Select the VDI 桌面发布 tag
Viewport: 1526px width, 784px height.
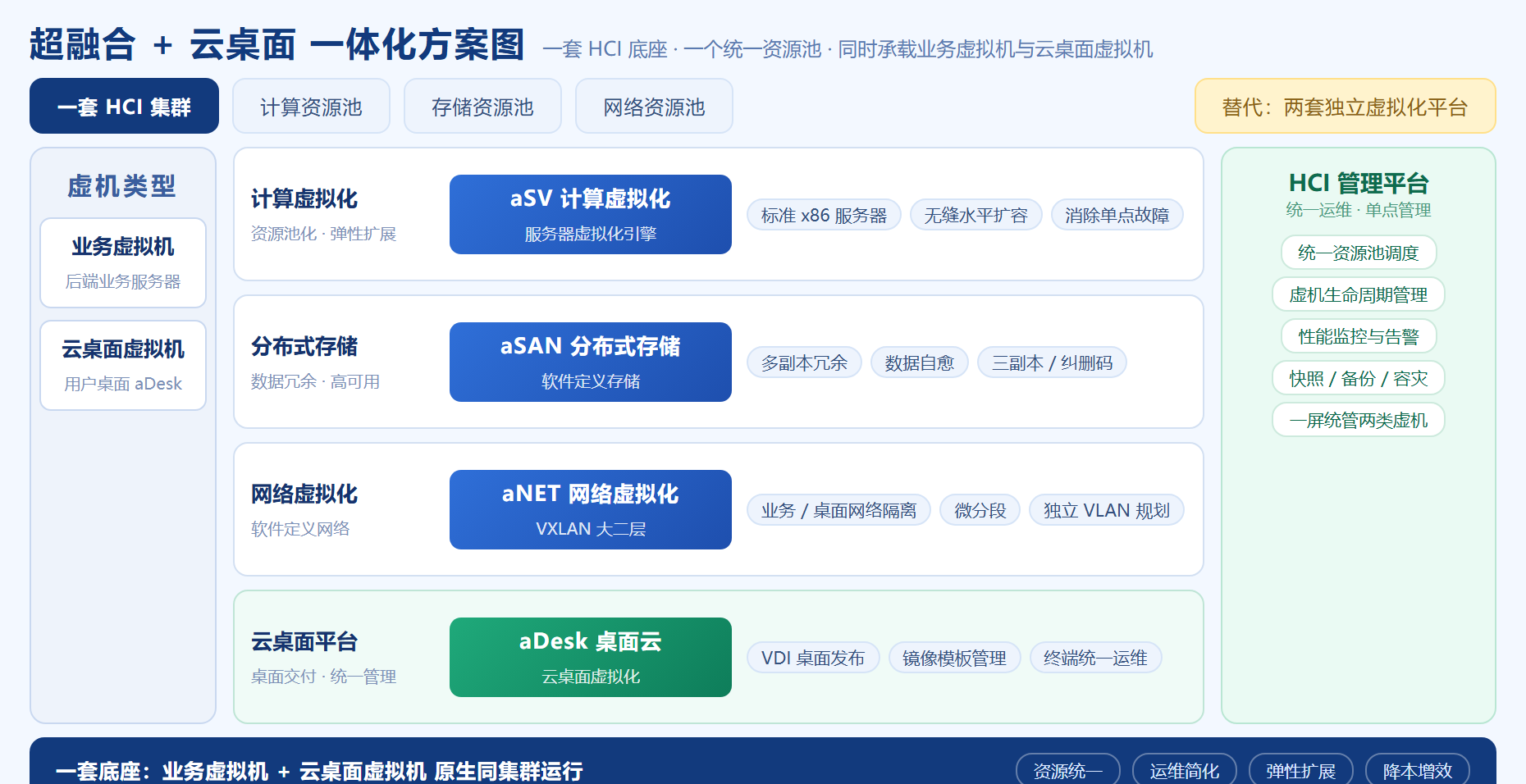coord(813,658)
